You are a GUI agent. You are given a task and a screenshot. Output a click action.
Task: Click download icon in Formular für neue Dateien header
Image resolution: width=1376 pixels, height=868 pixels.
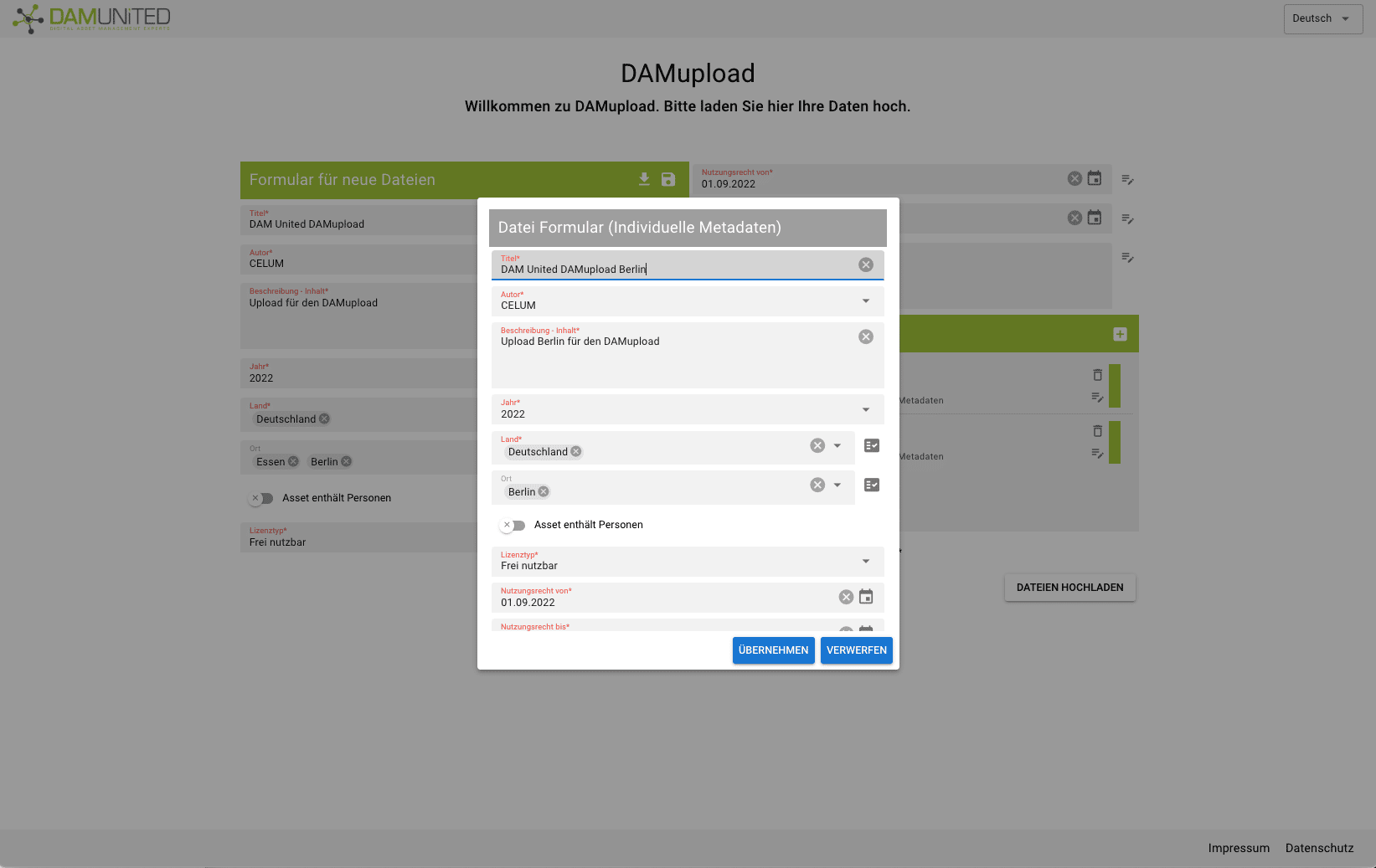click(644, 180)
